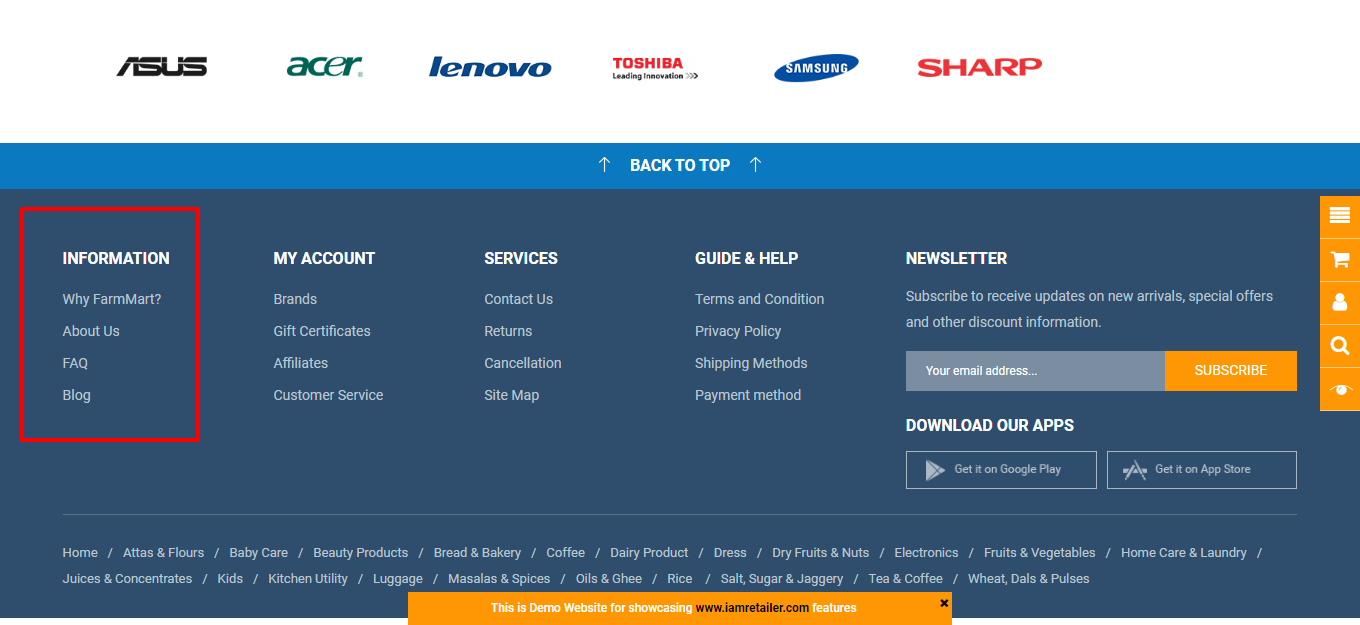Click the Information footer heading
Viewport: 1360px width, 625px height.
click(116, 258)
